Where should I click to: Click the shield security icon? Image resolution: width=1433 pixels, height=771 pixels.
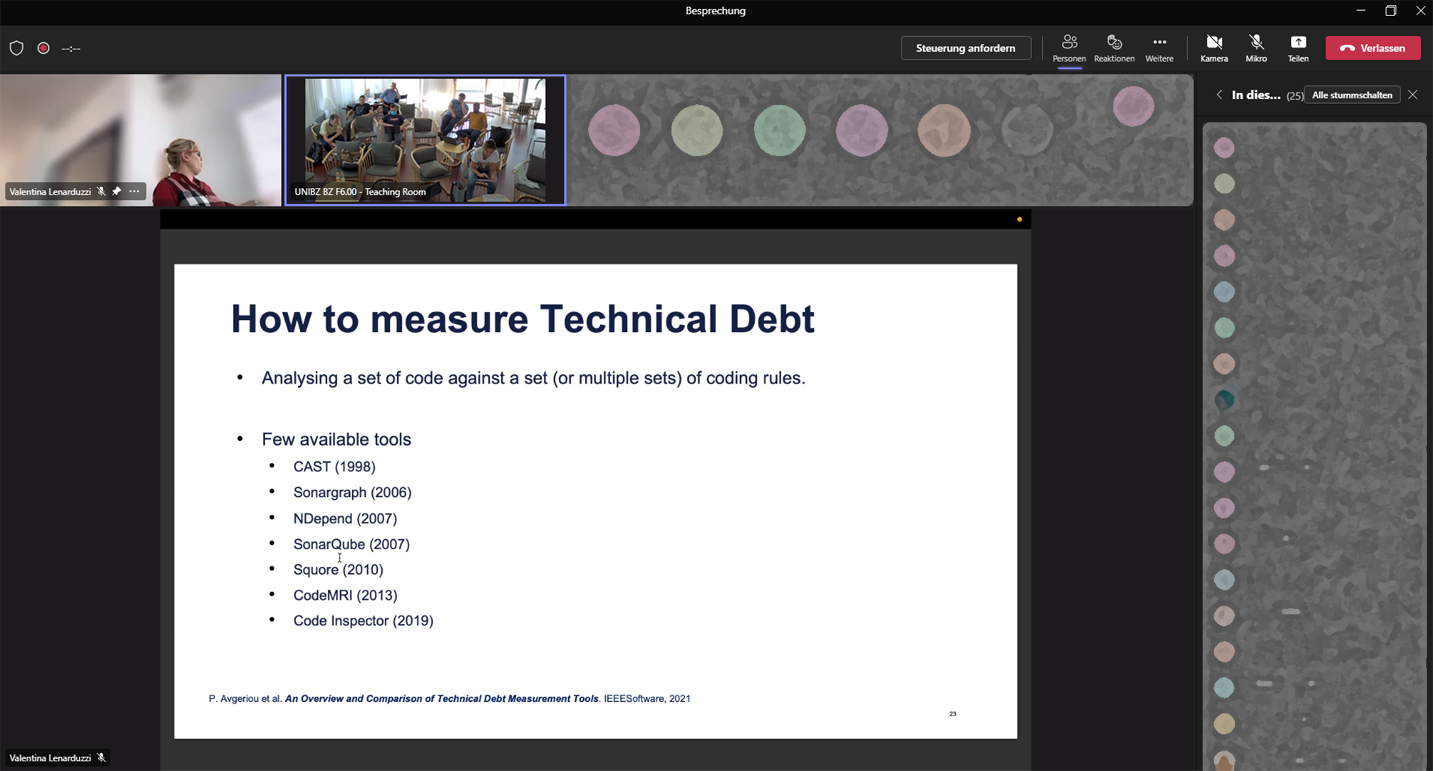point(16,48)
